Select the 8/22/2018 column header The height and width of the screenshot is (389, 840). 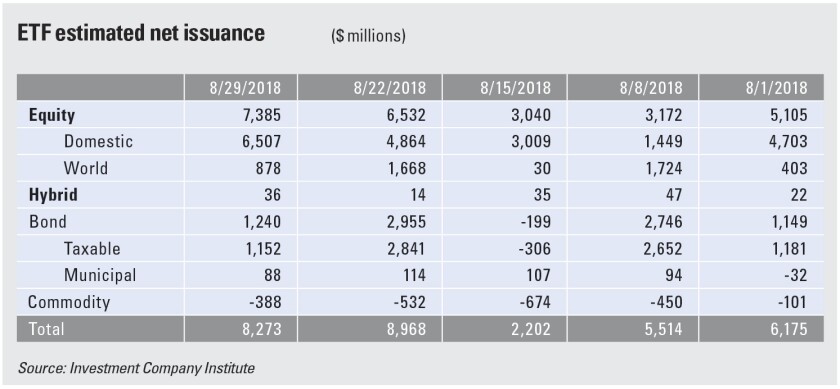[x=389, y=87]
